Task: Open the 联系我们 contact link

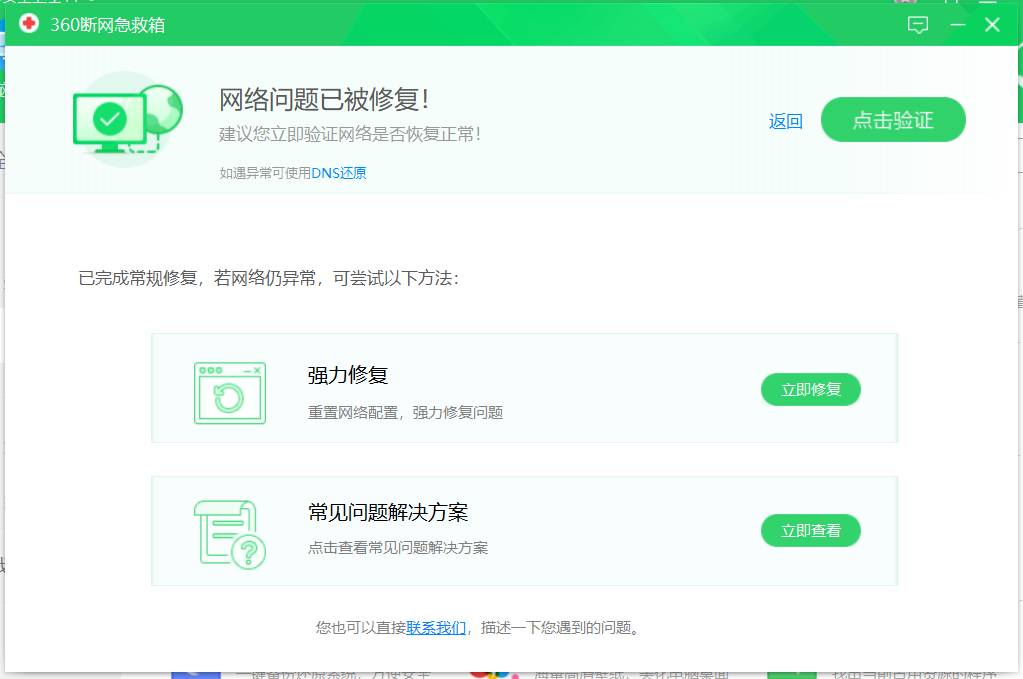Action: pos(436,627)
